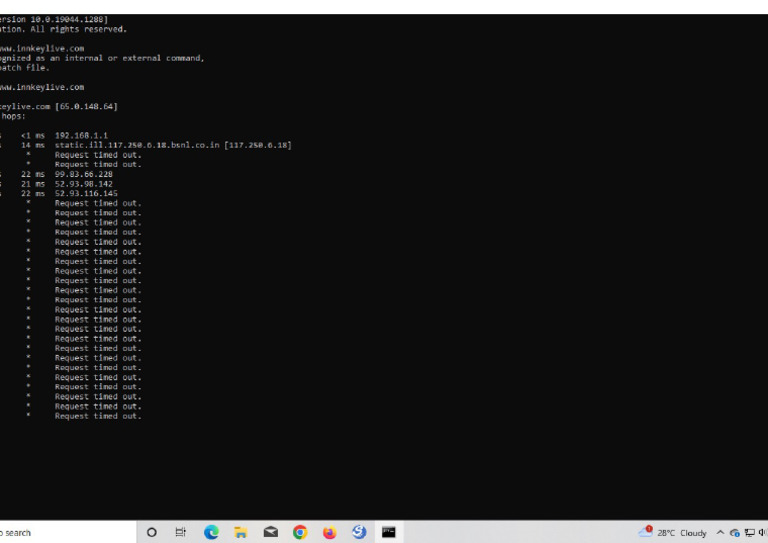The image size is (768, 543).
Task: Show hidden system tray icons
Action: pyautogui.click(x=720, y=533)
